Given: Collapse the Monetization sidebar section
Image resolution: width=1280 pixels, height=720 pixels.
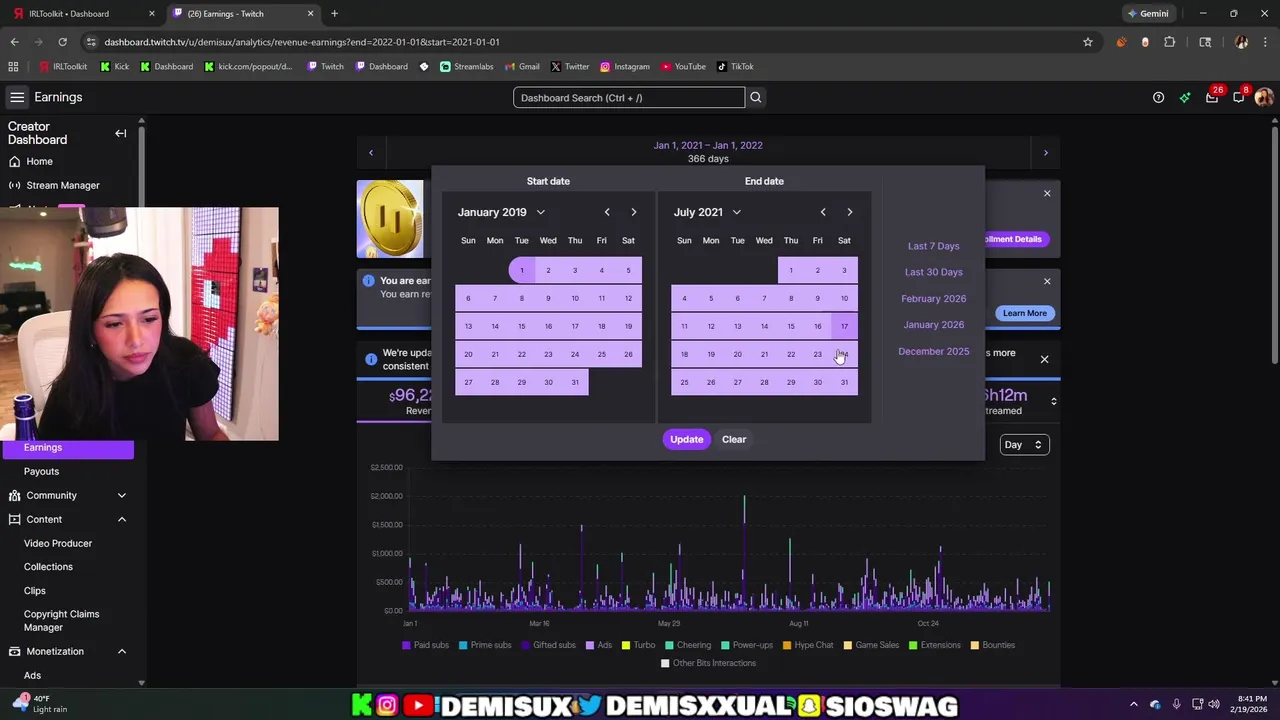Looking at the screenshot, I should coord(122,651).
